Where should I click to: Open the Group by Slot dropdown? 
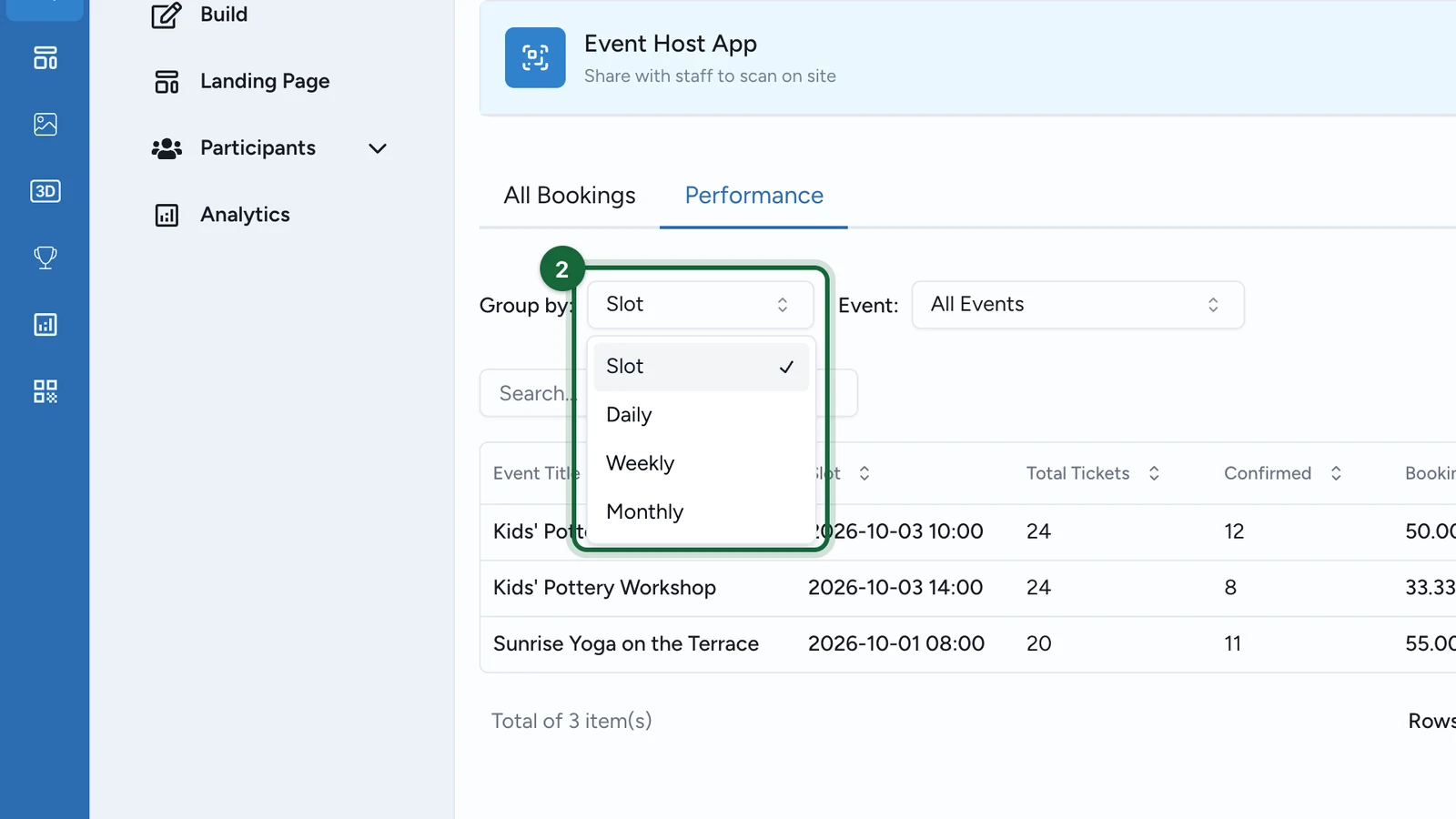(x=700, y=305)
